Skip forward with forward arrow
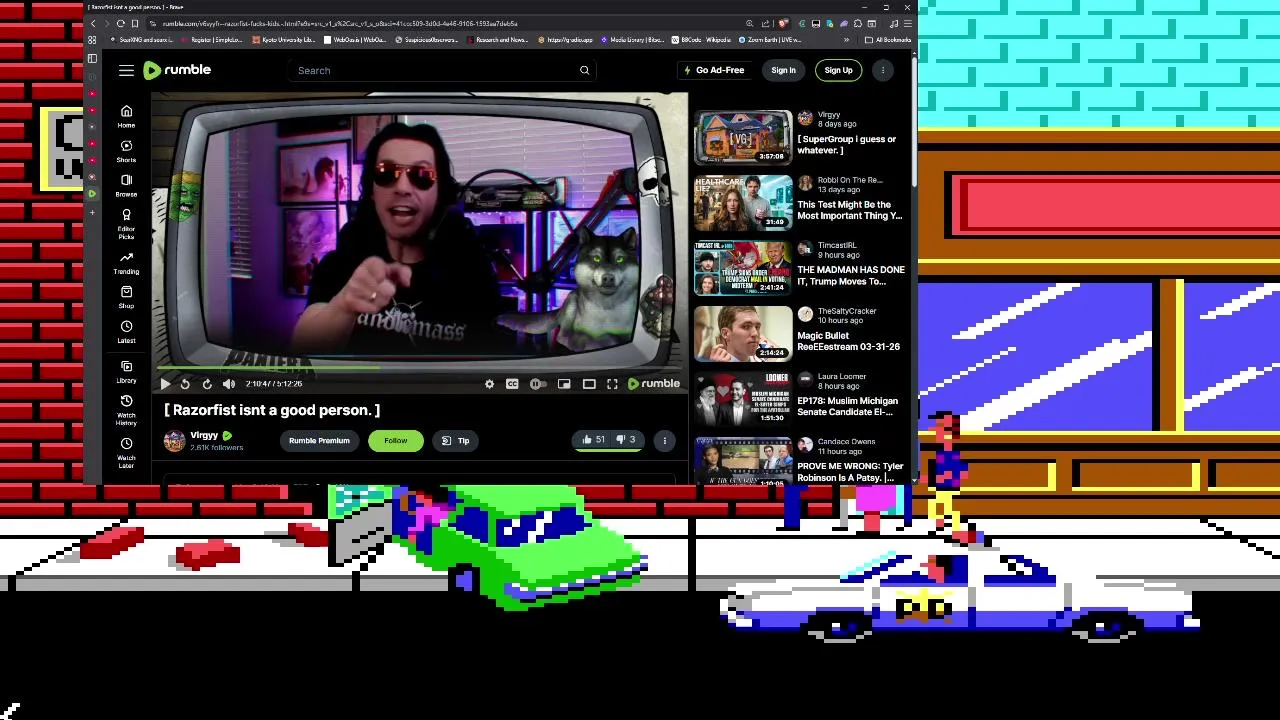 pos(207,384)
